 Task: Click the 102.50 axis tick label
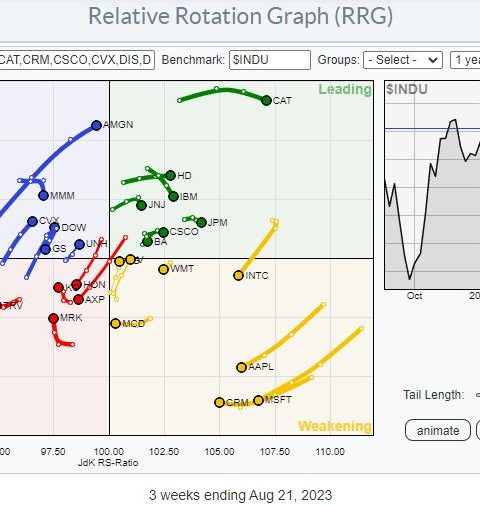tap(164, 452)
